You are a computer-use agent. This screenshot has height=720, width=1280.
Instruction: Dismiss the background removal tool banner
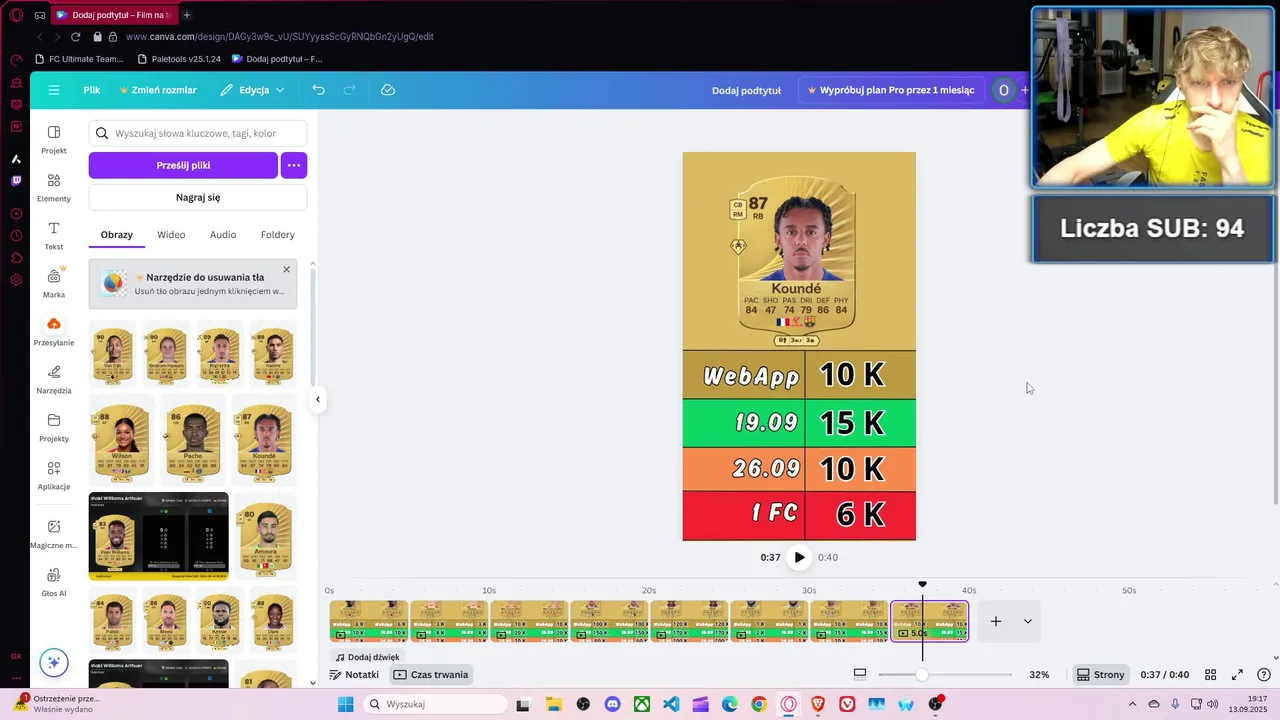pyautogui.click(x=286, y=269)
